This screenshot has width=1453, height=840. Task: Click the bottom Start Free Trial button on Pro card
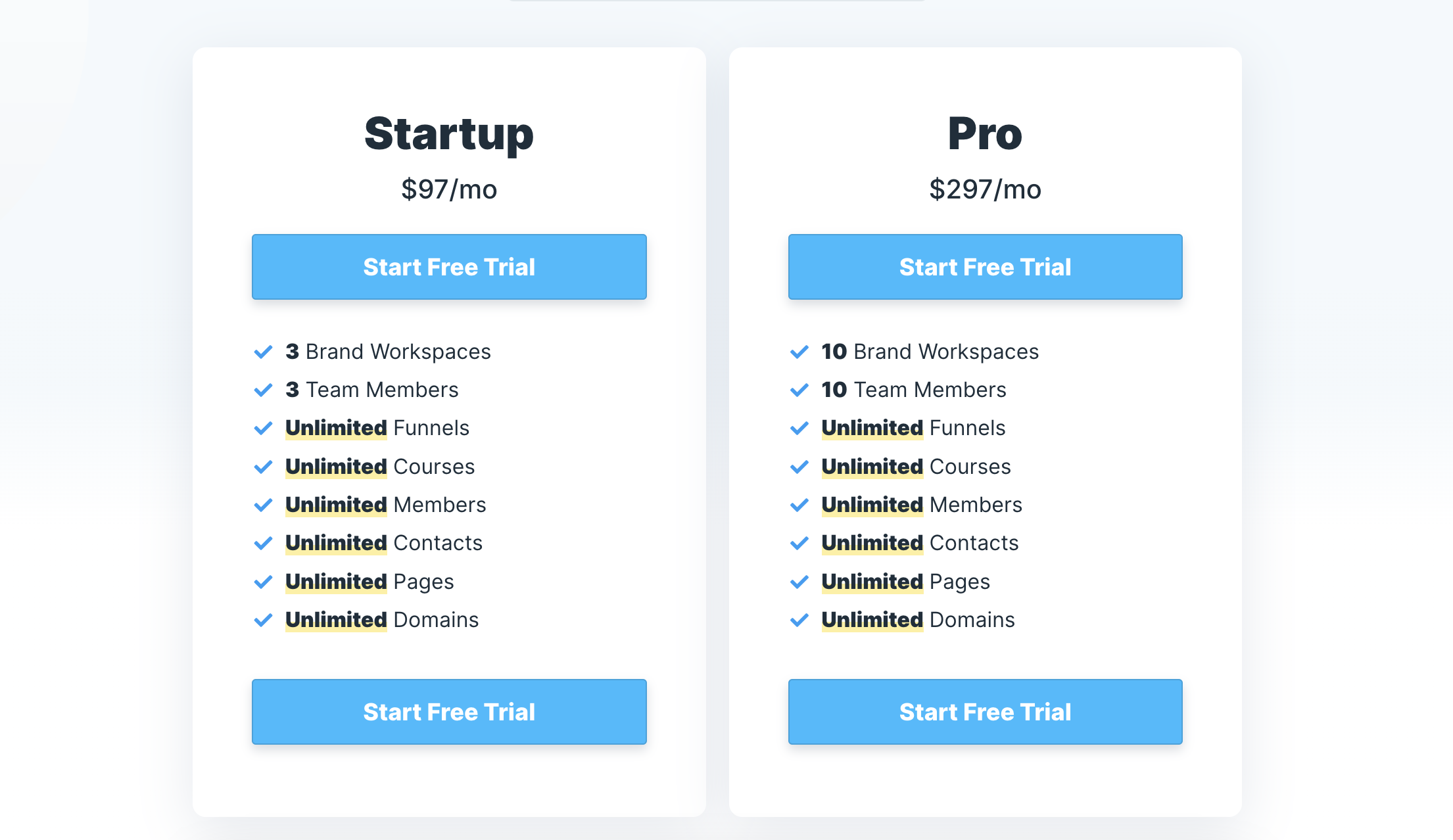[x=985, y=712]
